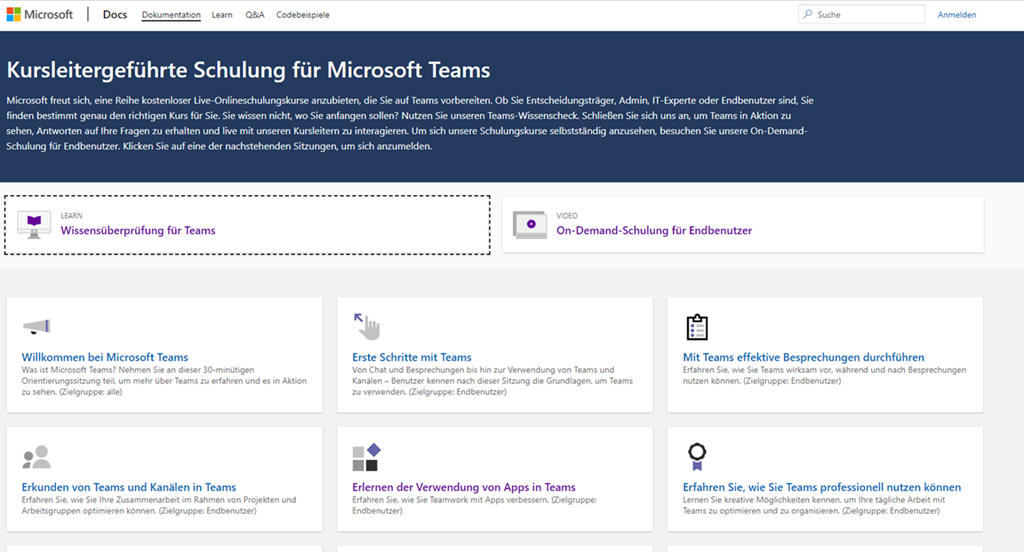Open the Docs home link
1024x552 pixels.
[115, 14]
